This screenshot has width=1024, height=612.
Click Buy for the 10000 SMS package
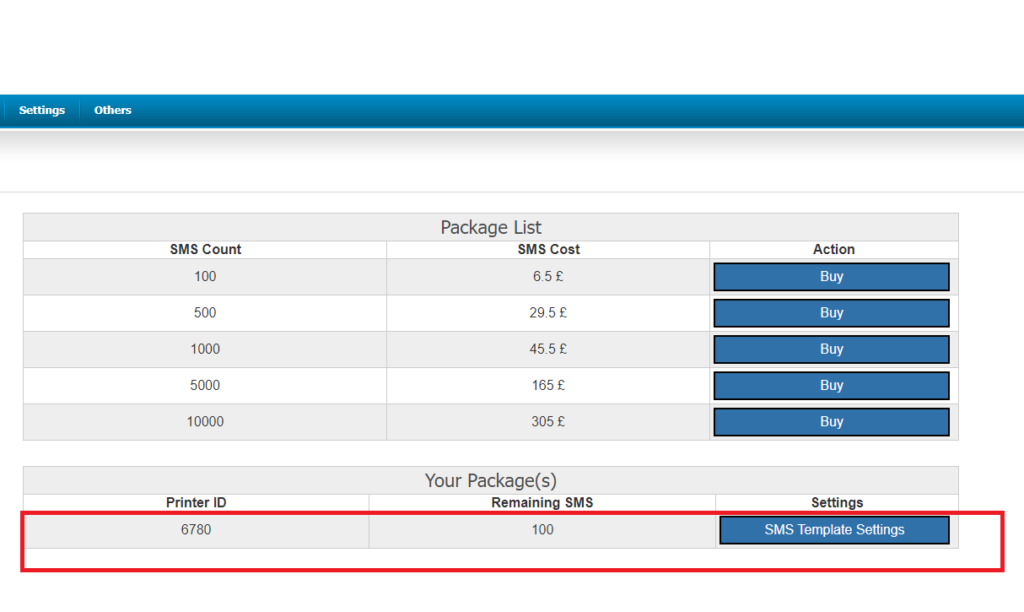(x=831, y=422)
